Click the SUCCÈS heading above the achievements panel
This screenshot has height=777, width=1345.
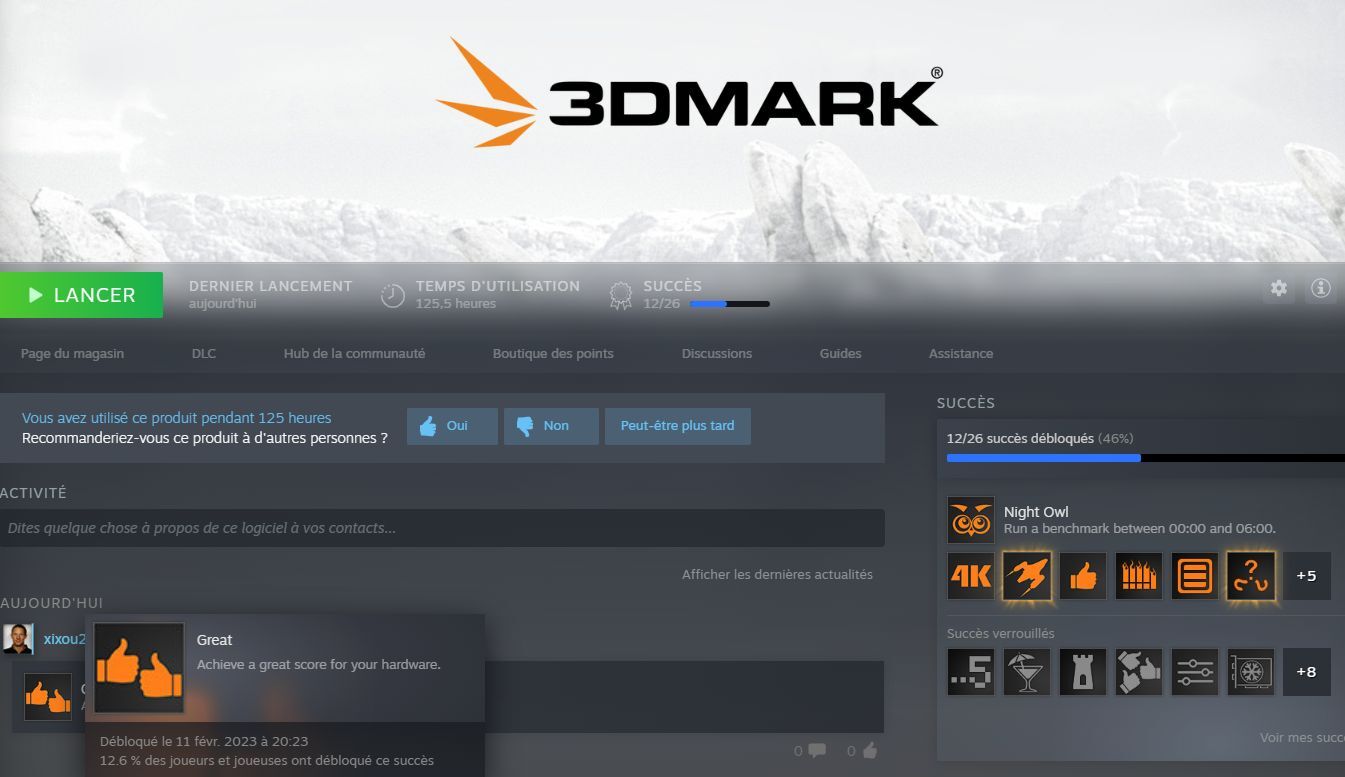point(966,403)
